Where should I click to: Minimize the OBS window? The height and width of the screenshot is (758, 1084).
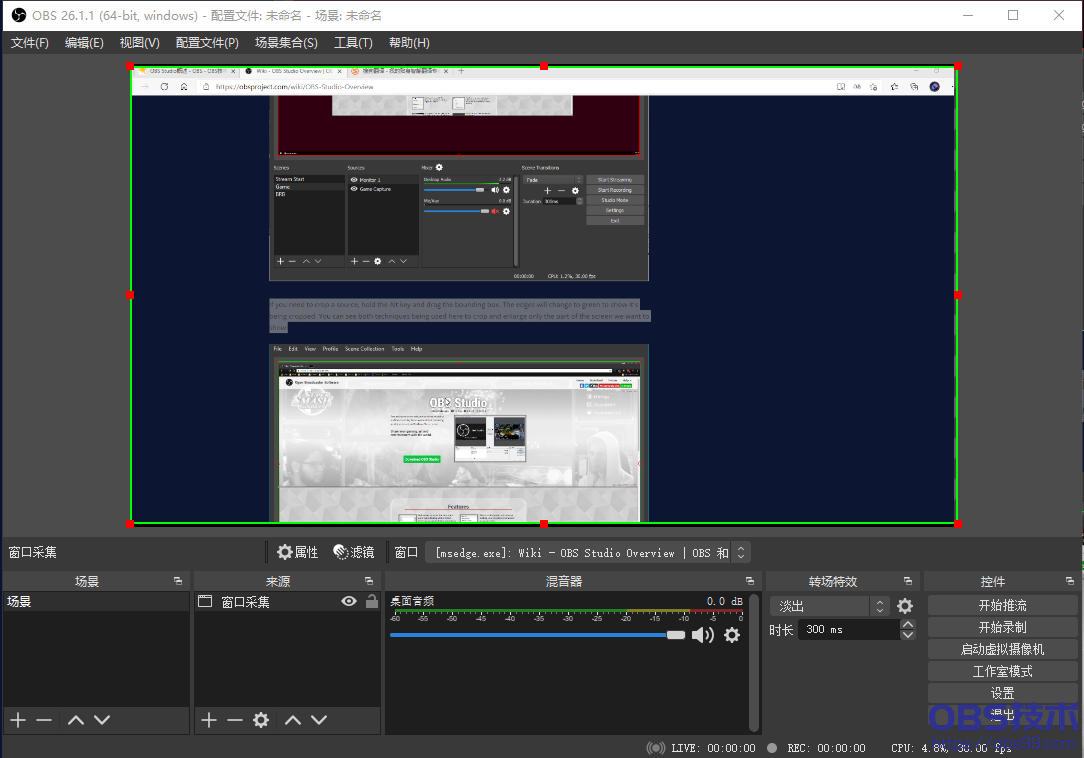968,15
